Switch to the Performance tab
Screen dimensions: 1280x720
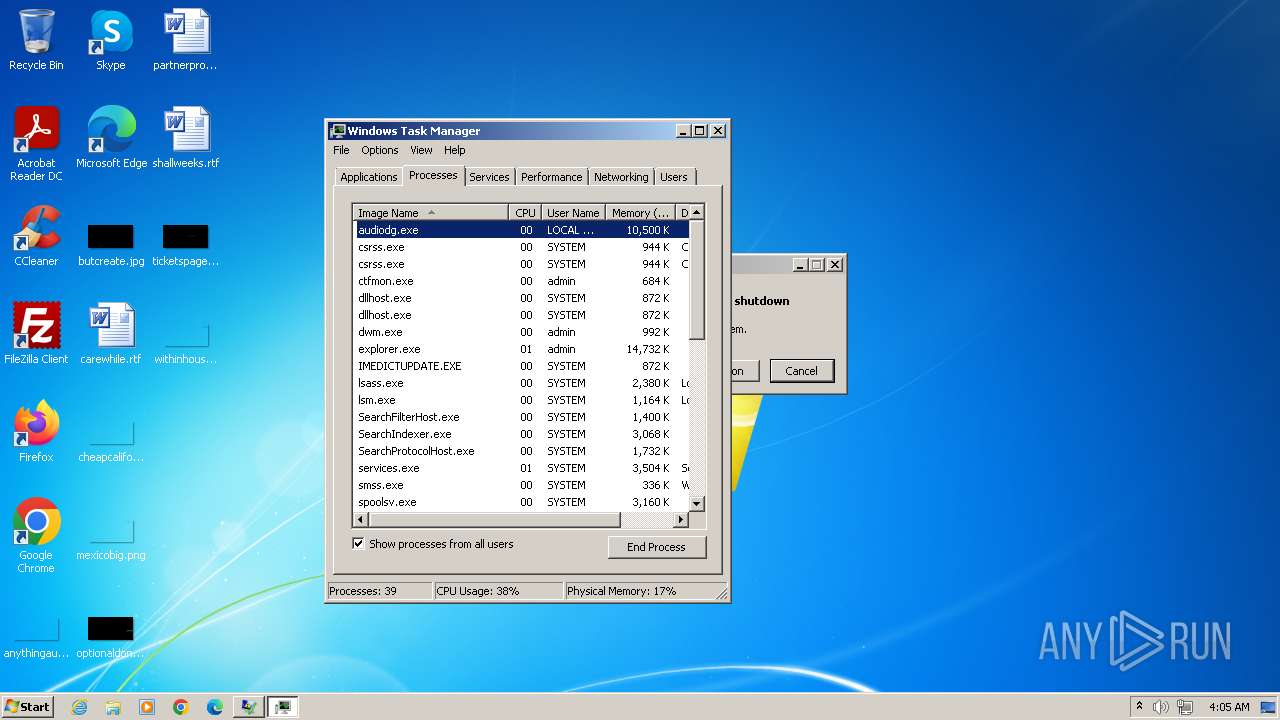click(x=551, y=177)
